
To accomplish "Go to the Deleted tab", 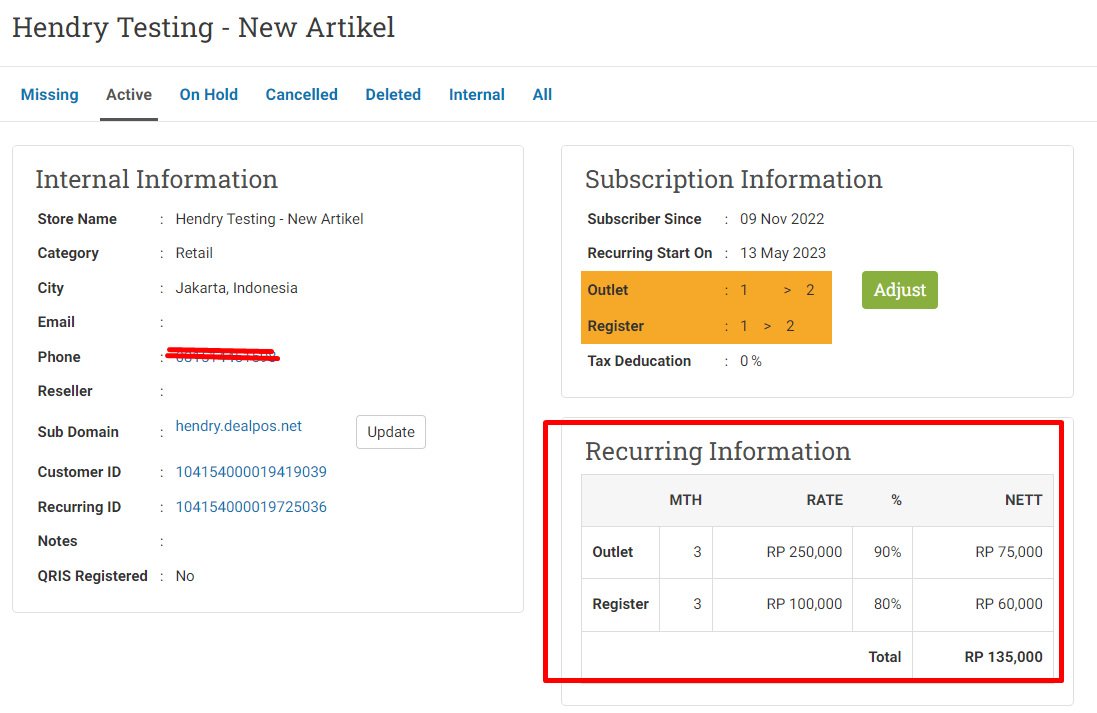I will coord(393,94).
